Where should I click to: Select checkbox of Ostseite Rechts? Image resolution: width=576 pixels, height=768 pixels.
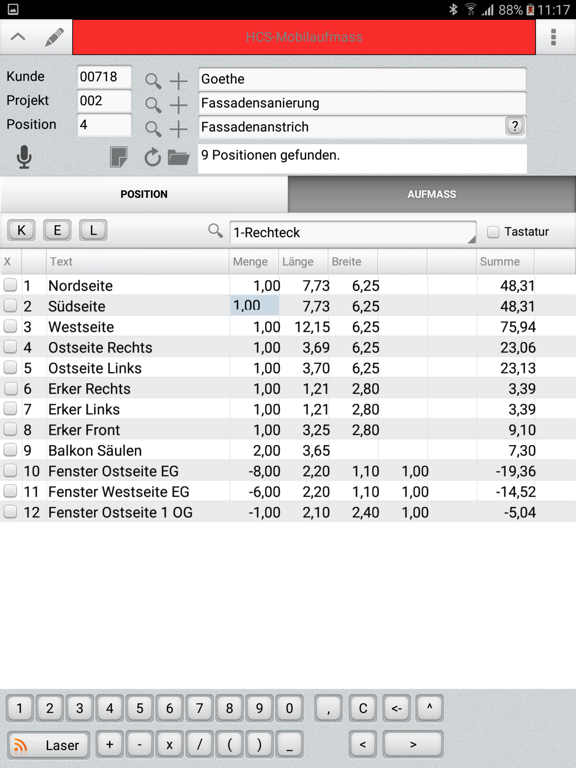tap(10, 346)
